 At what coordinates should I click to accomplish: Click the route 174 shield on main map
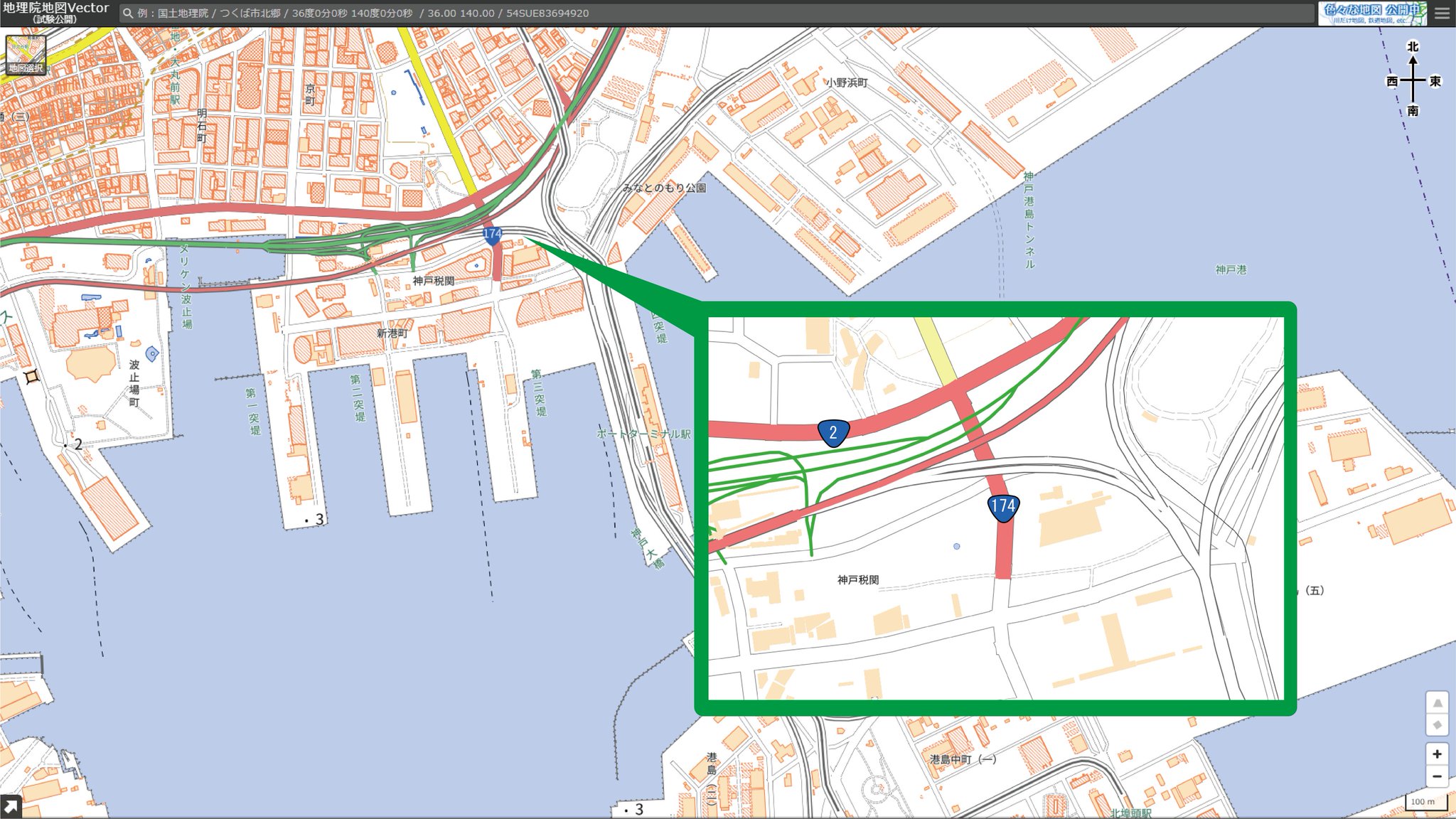pyautogui.click(x=492, y=235)
